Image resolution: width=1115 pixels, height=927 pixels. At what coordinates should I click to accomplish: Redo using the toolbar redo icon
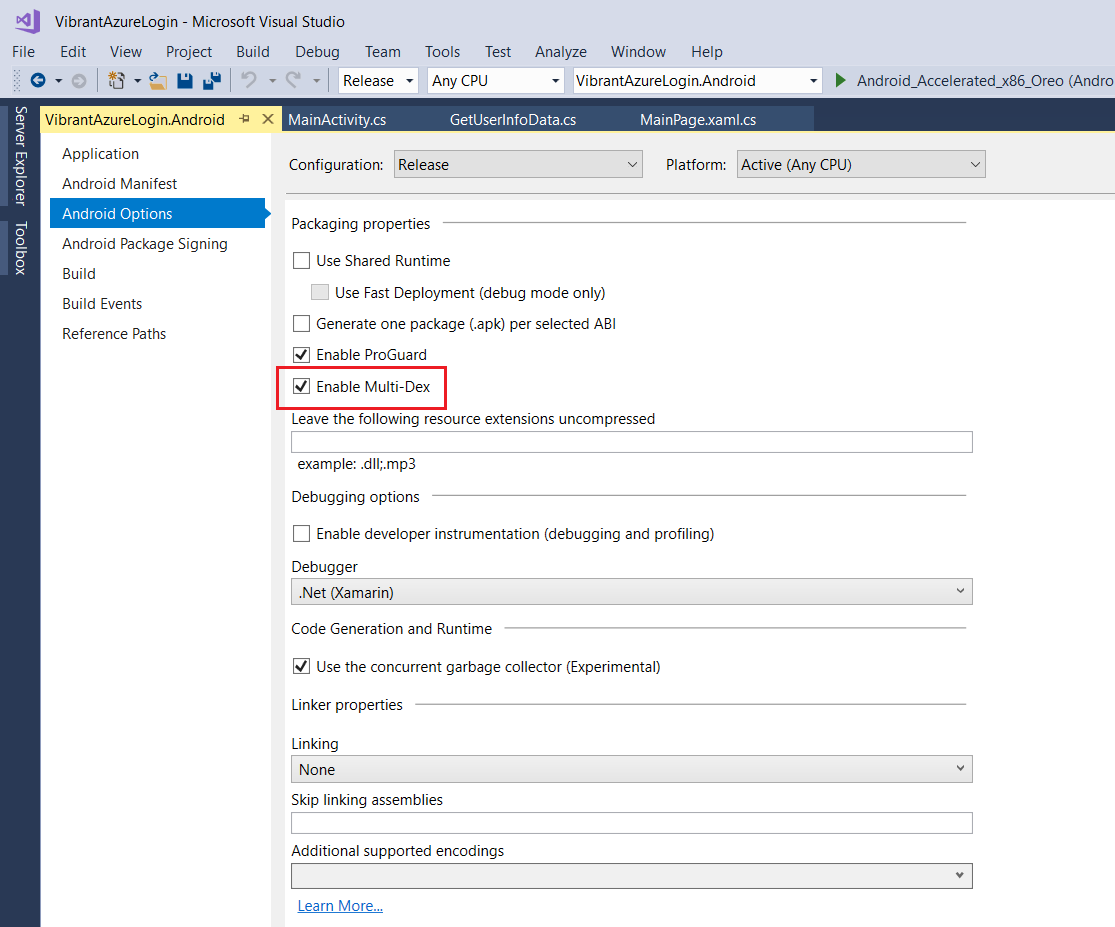tap(293, 80)
